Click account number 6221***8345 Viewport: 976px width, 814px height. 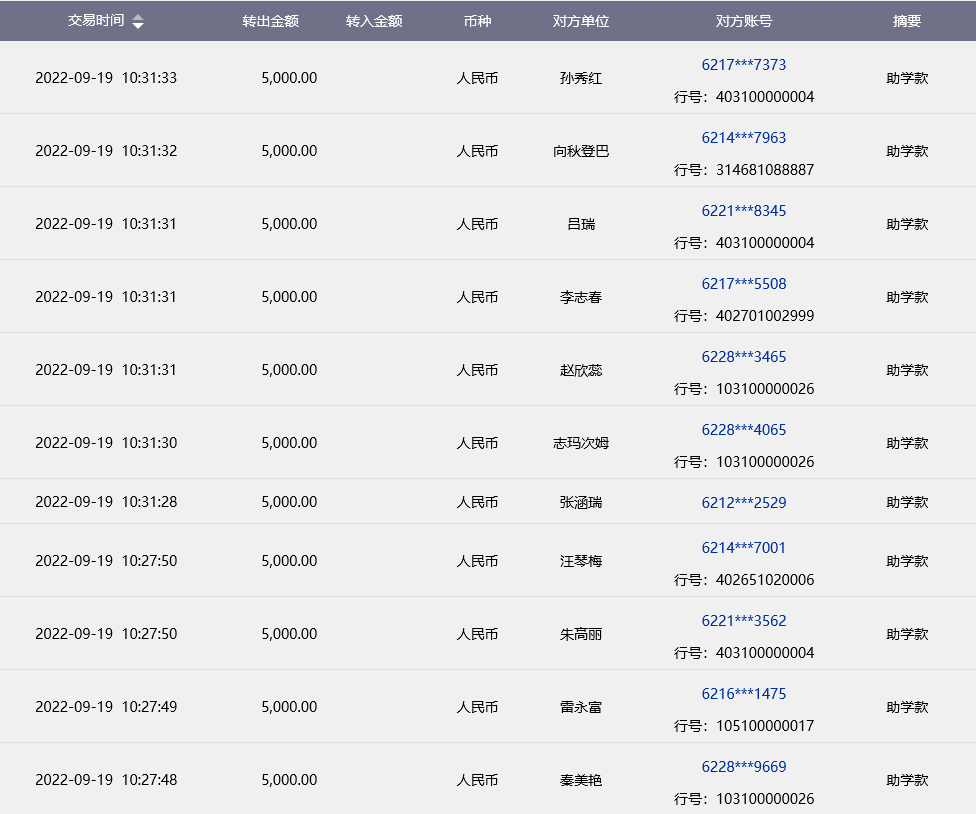click(x=743, y=211)
